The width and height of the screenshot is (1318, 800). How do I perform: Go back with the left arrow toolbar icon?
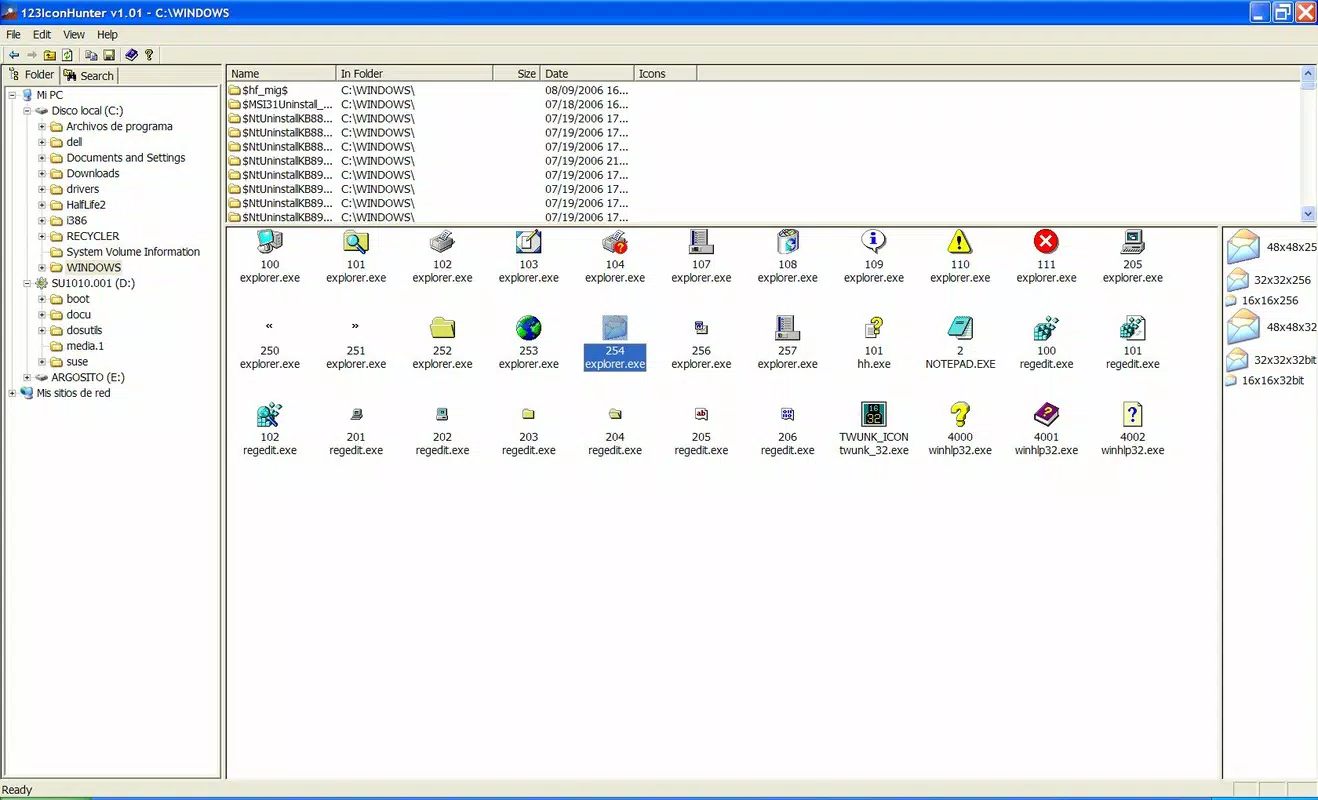coord(14,55)
